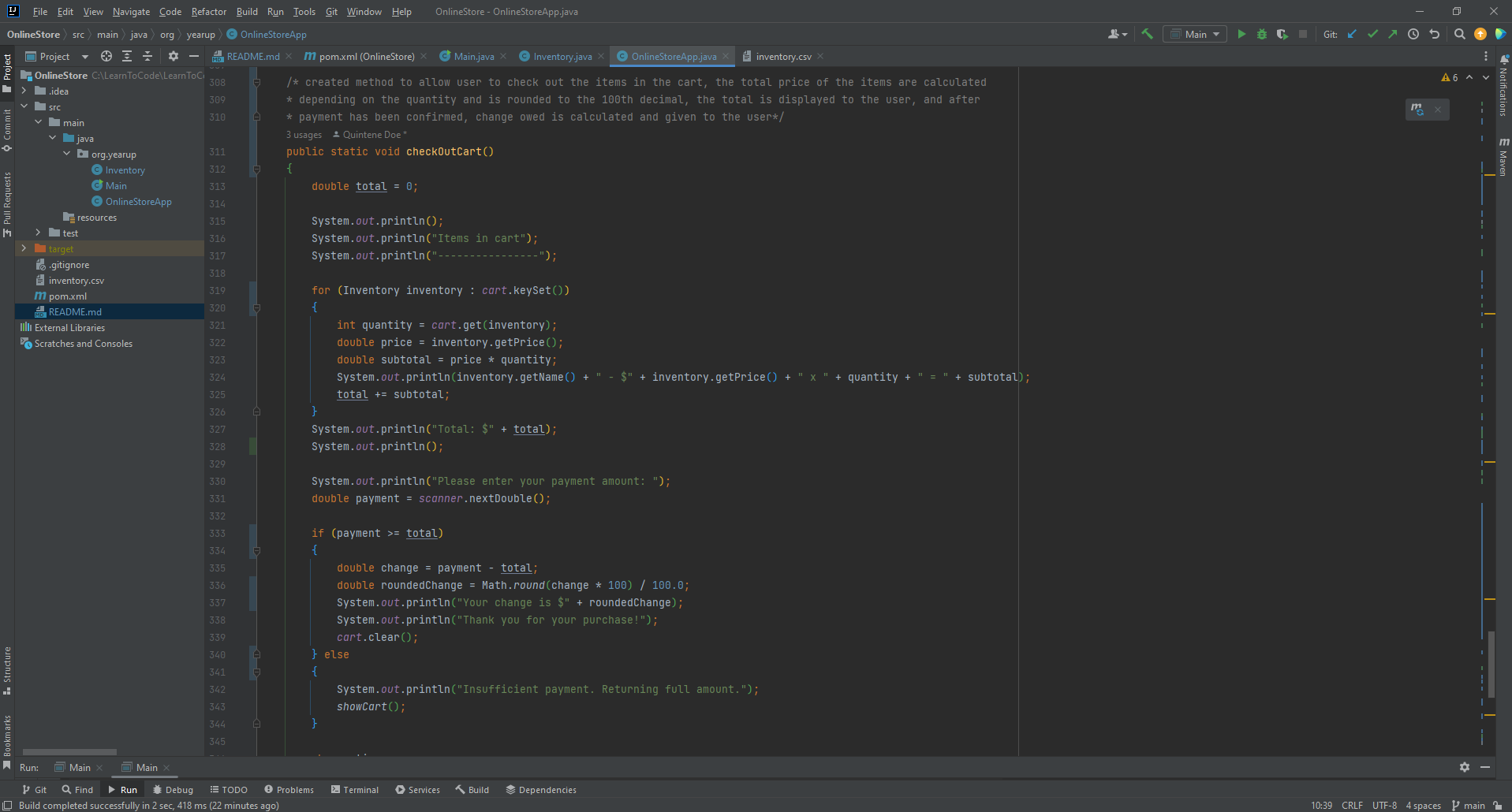
Task: Run Main with the green play button
Action: coord(1241,34)
